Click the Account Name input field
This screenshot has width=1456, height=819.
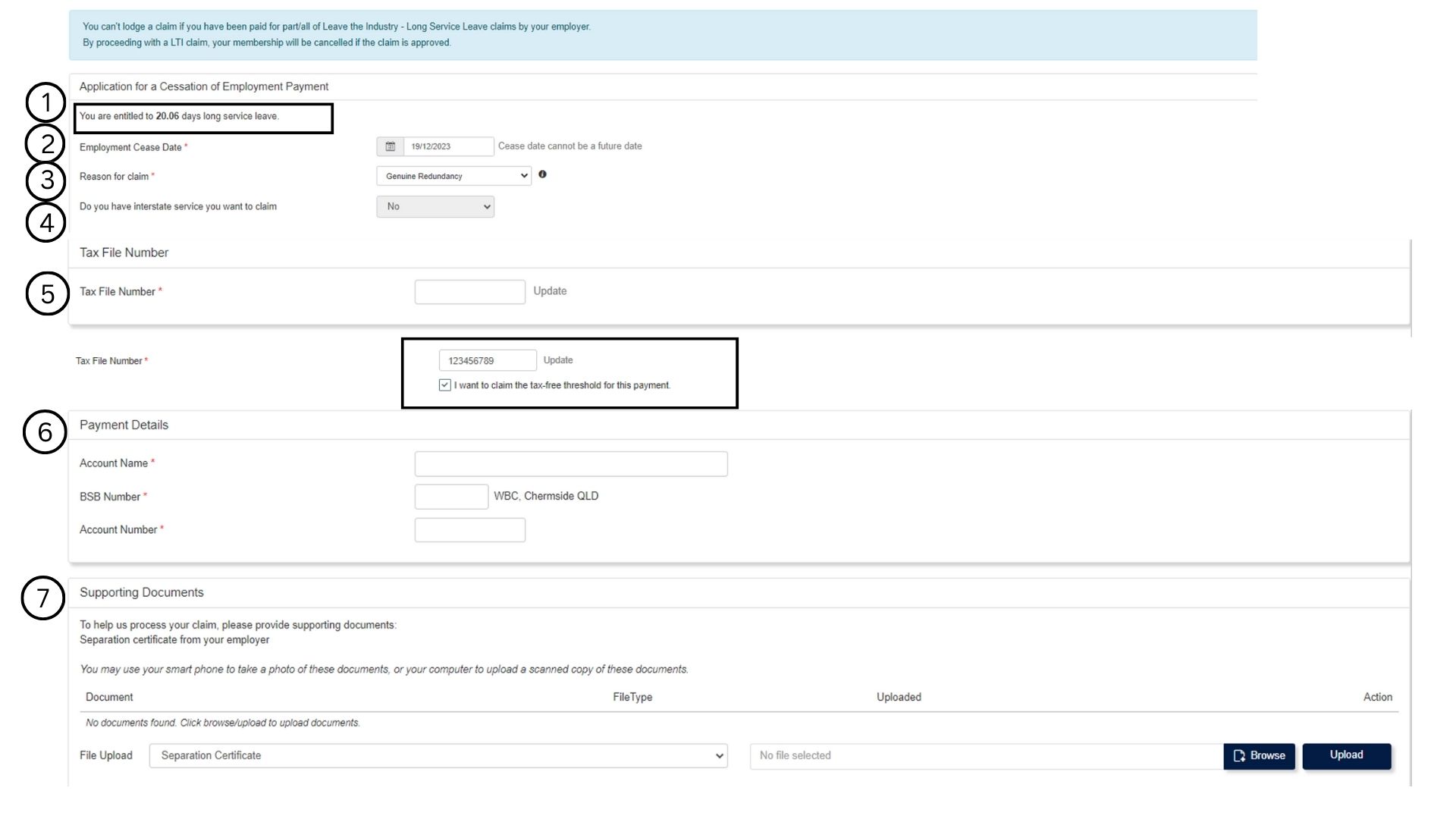(570, 463)
